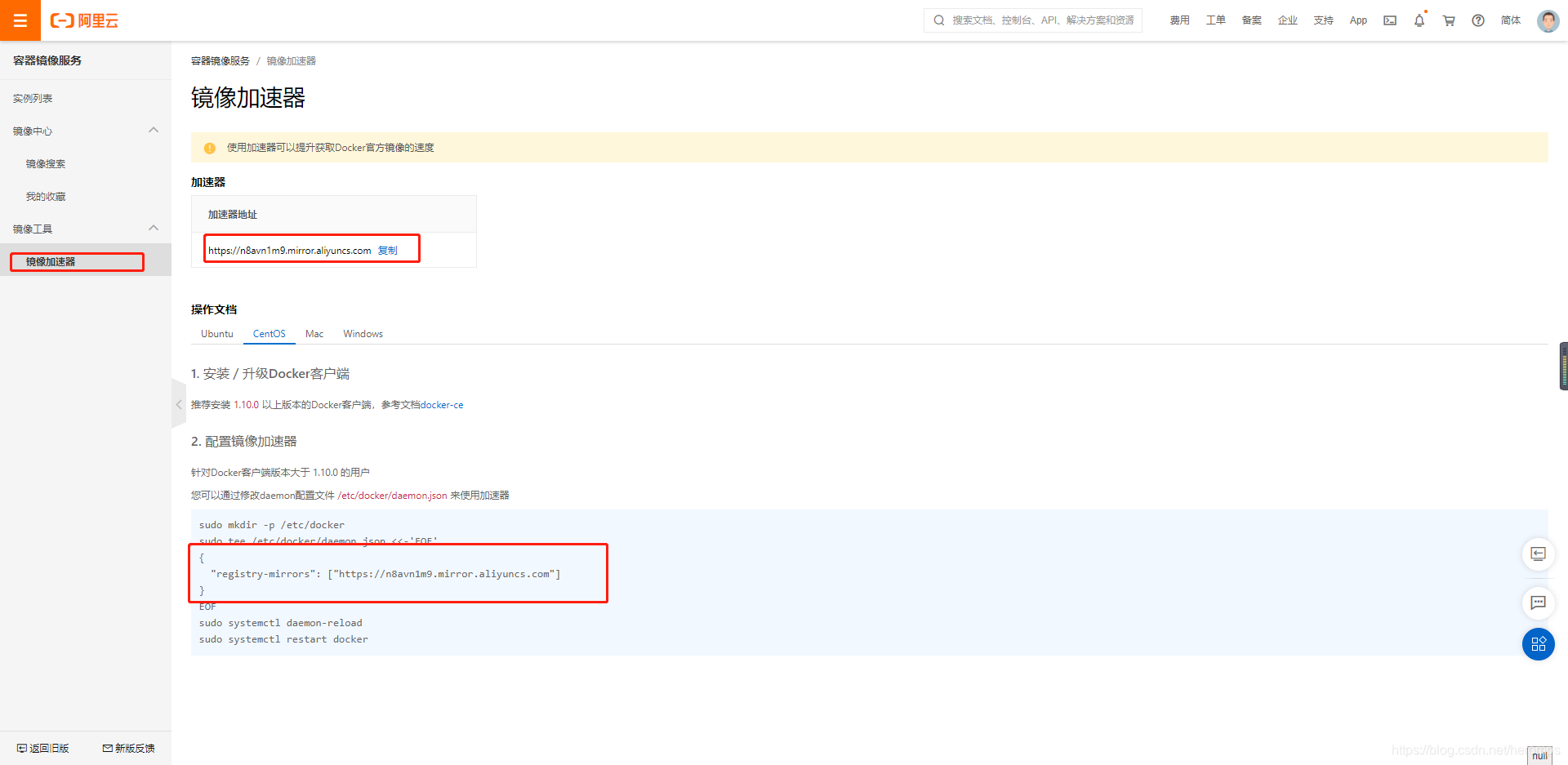Click the registry-mirrors code line
Viewport: 1568px width, 765px height.
pyautogui.click(x=385, y=574)
